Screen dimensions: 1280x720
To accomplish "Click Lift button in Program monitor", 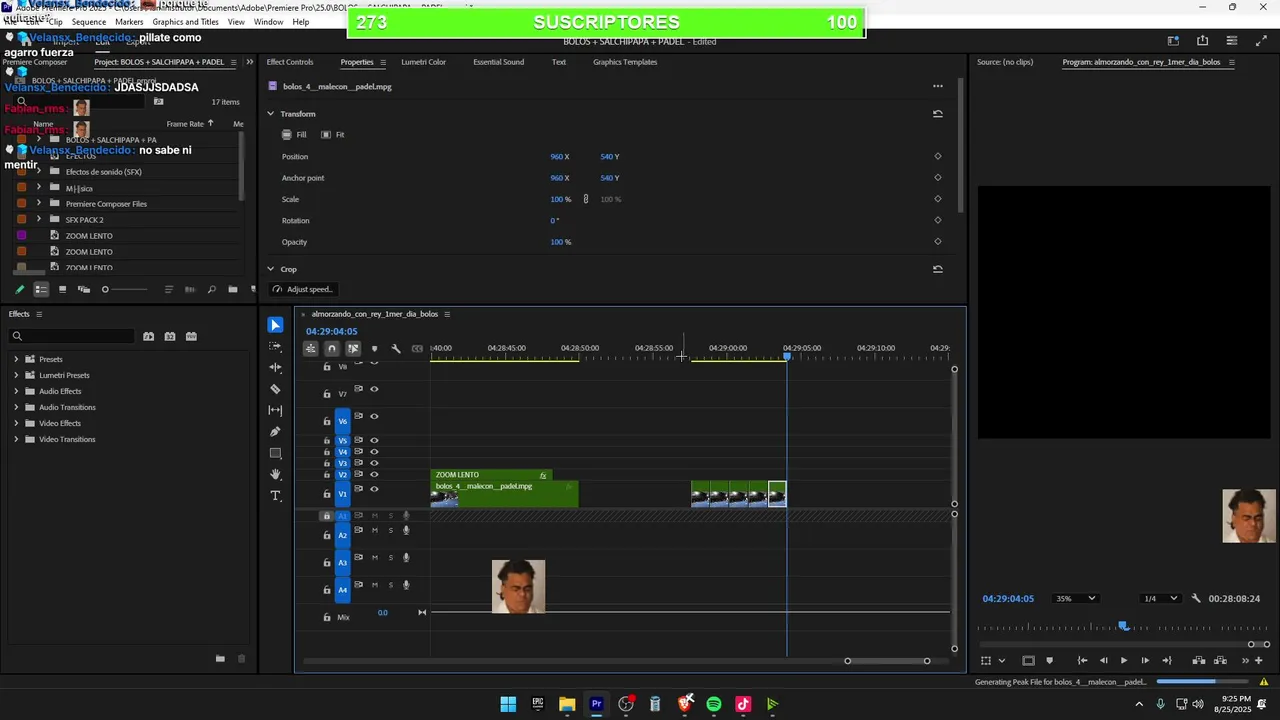I will click(x=1199, y=660).
